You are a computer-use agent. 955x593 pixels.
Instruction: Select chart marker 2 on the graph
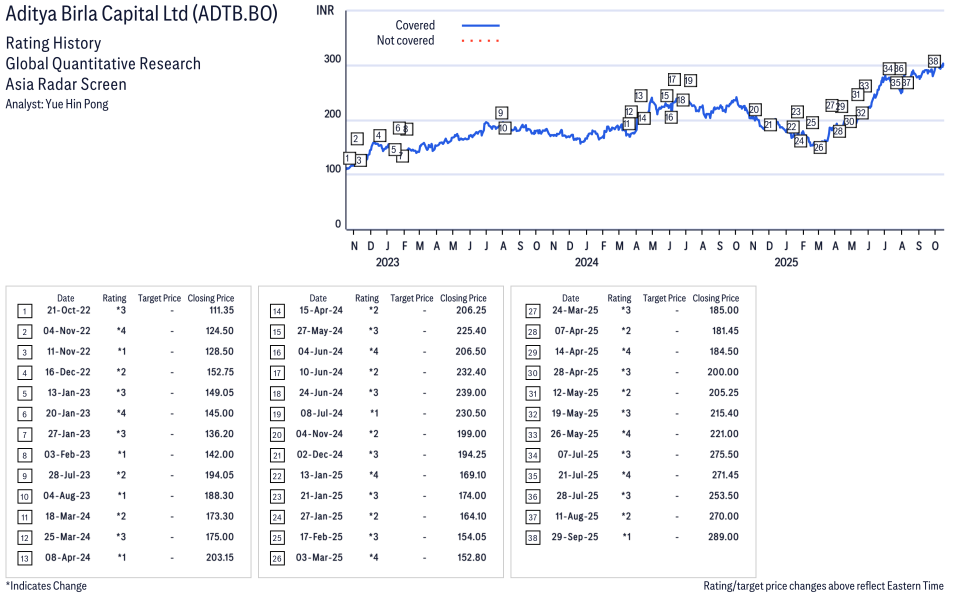[357, 139]
